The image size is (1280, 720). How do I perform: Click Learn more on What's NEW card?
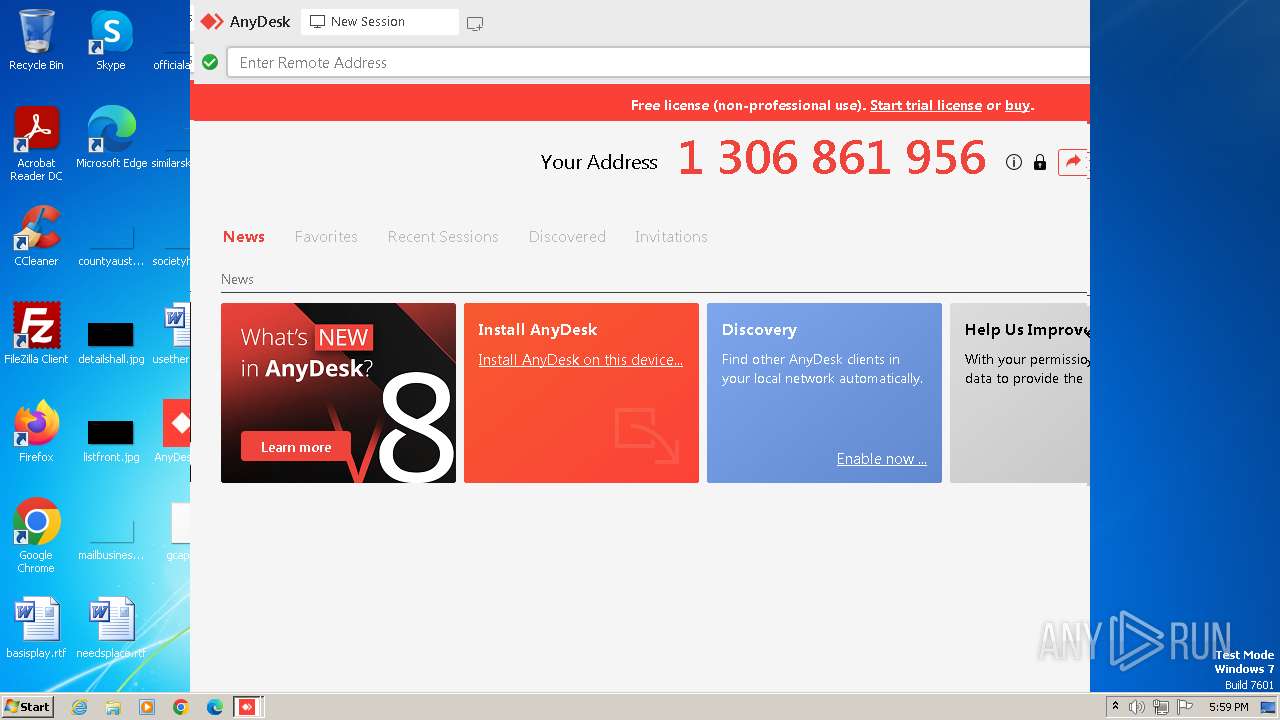point(296,447)
